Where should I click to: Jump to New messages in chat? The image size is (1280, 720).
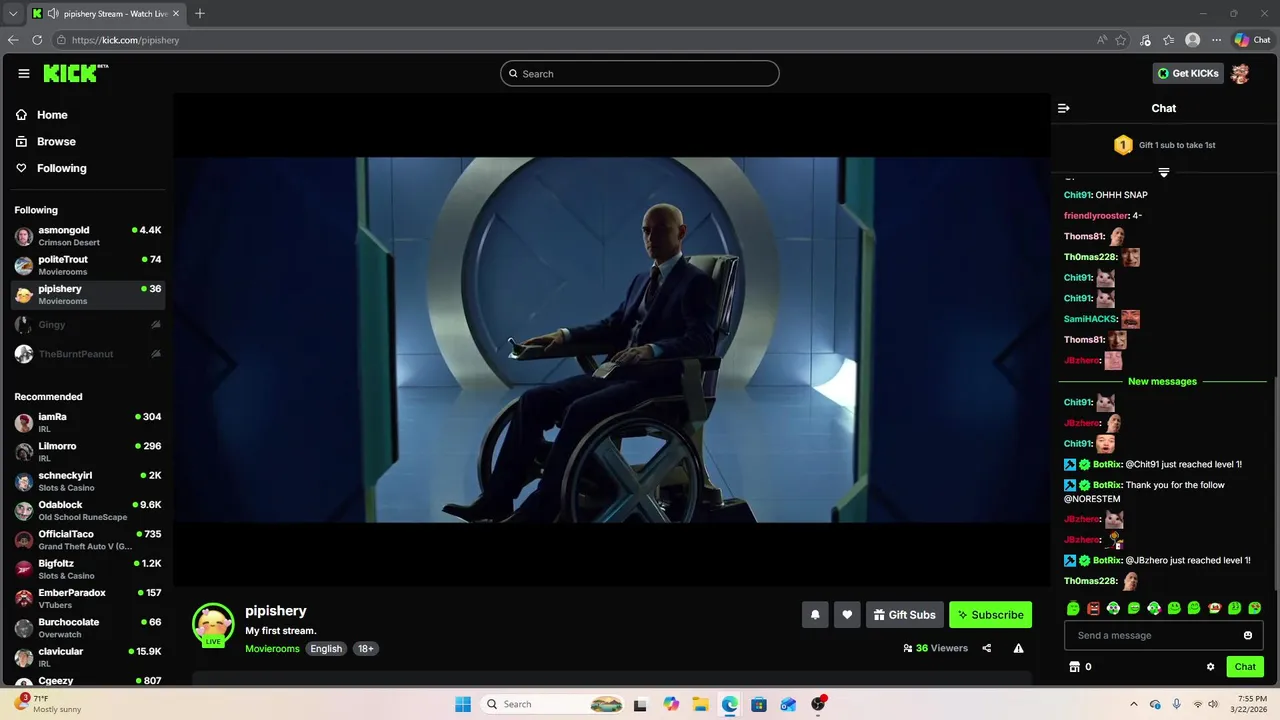1162,382
